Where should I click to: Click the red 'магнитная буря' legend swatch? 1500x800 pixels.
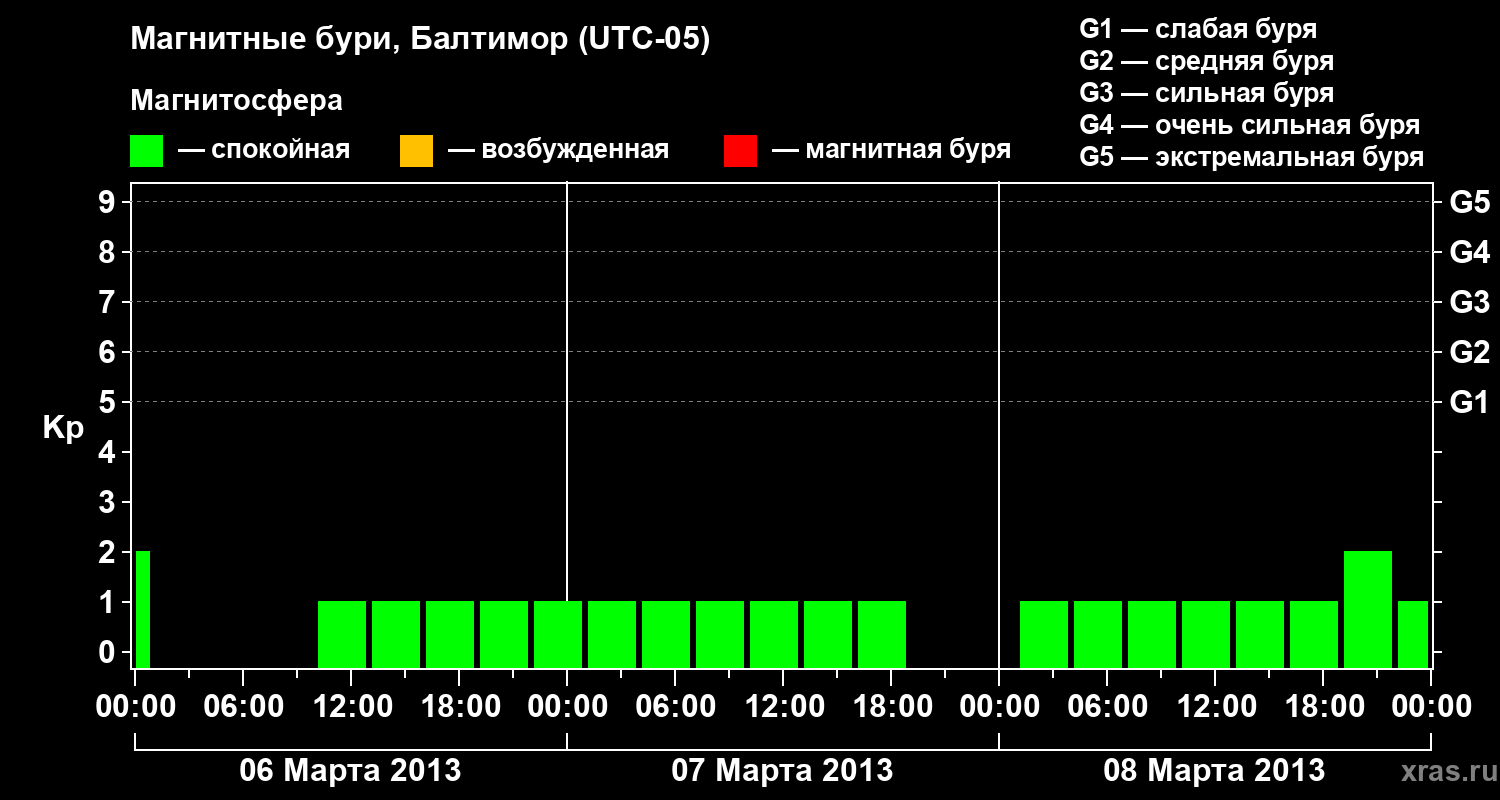pos(740,150)
